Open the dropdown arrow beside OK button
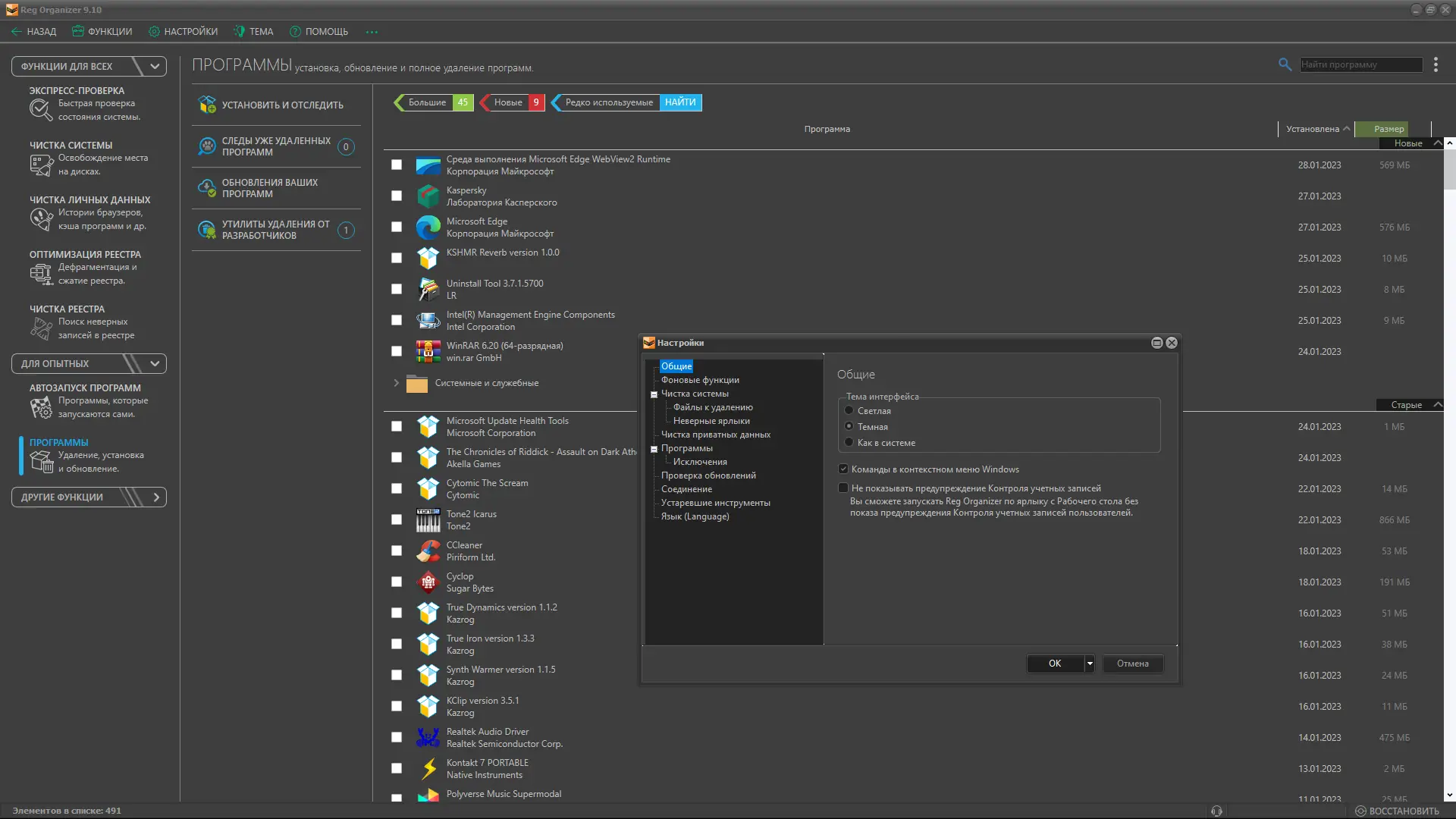 tap(1090, 664)
